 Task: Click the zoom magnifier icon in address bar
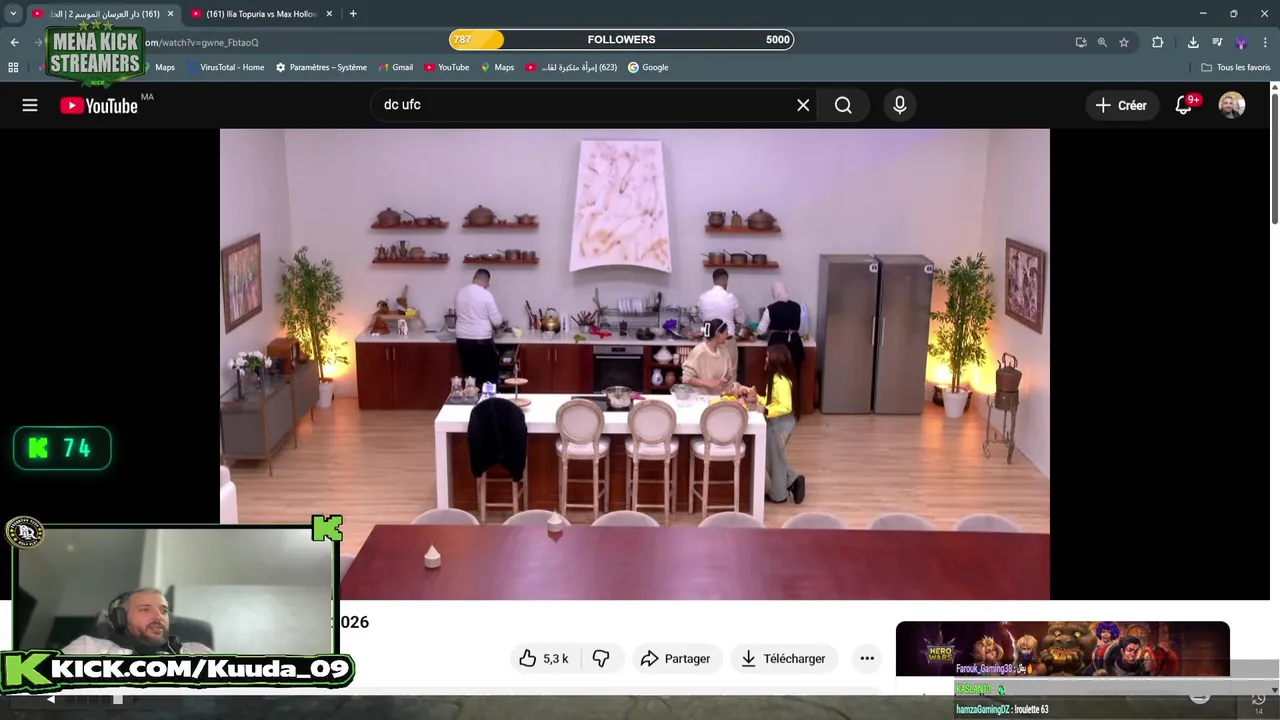[x=1102, y=42]
